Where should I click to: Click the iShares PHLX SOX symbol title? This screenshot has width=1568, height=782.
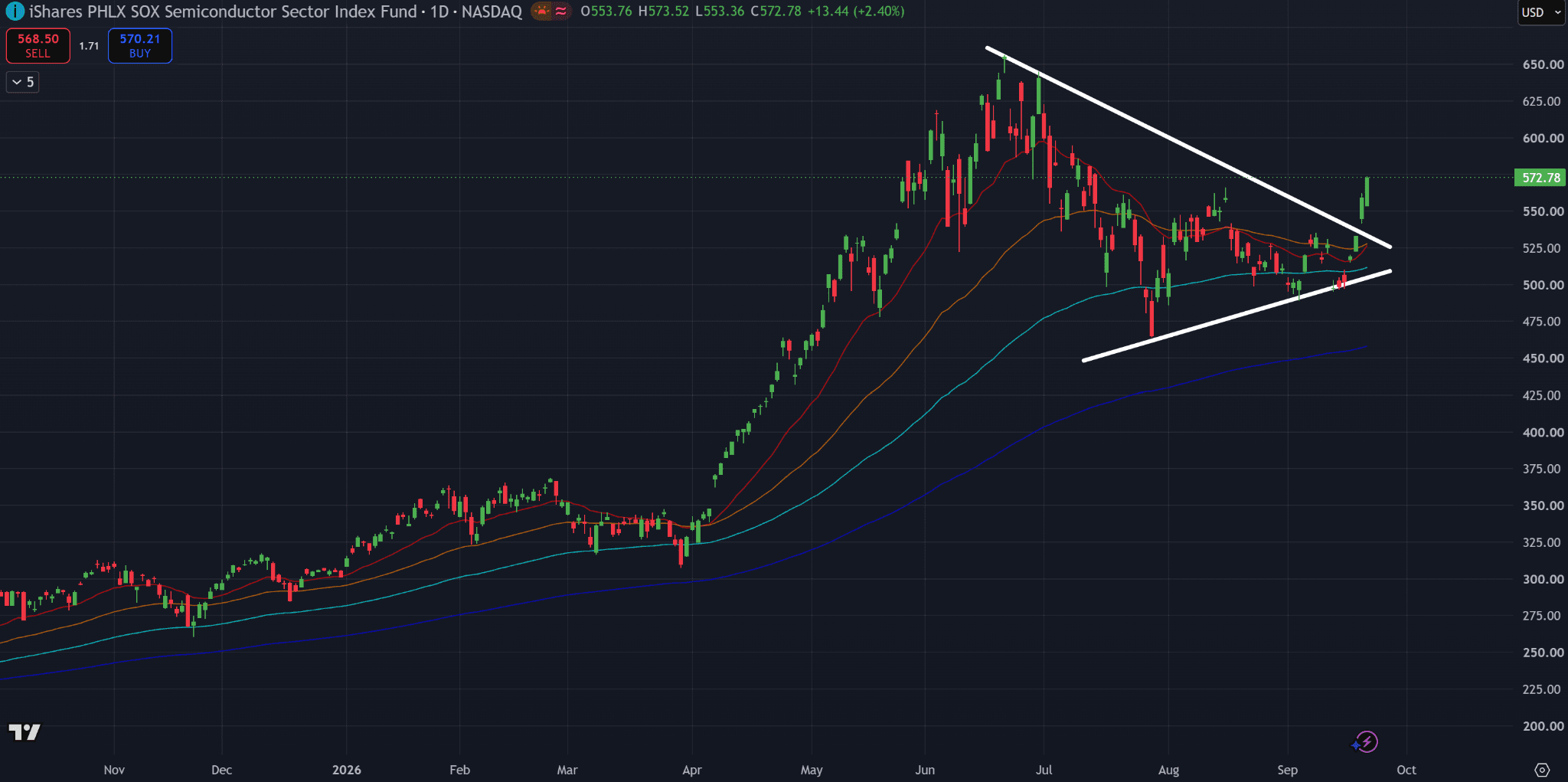[x=223, y=11]
